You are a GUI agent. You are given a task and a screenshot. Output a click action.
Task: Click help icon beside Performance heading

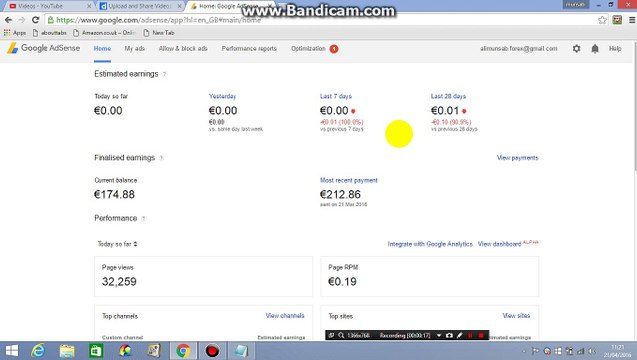143,219
